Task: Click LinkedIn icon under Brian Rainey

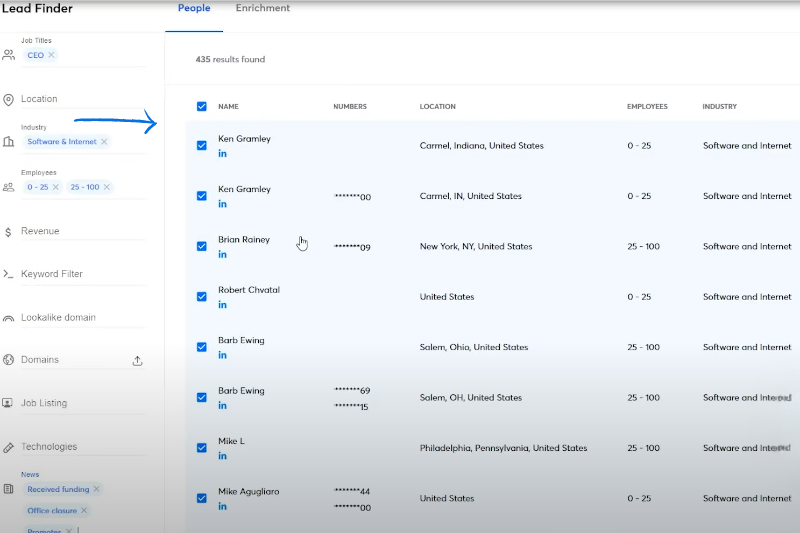Action: pos(223,255)
